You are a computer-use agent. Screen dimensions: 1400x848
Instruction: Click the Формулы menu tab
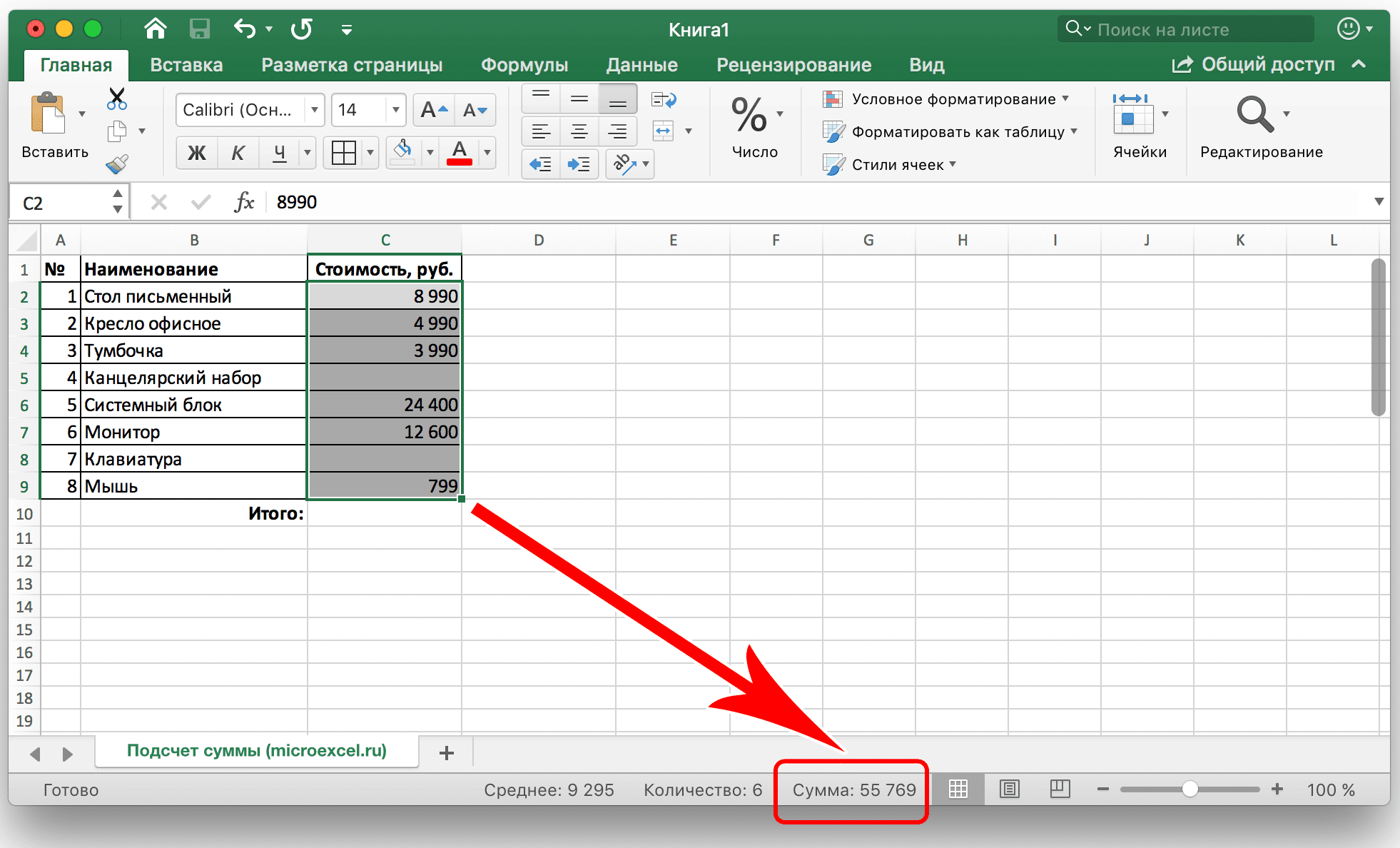523,63
